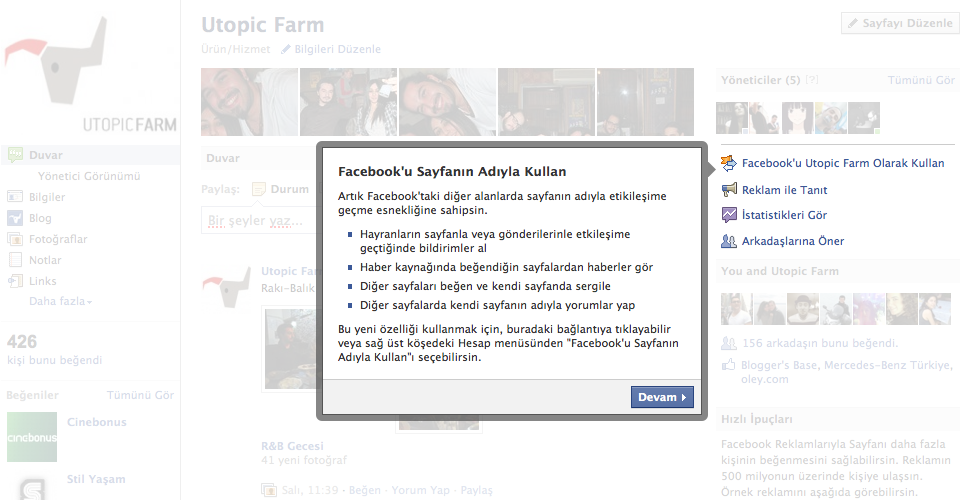This screenshot has width=980, height=500.
Task: Click the Sayfayı Düzenle button
Action: point(900,23)
